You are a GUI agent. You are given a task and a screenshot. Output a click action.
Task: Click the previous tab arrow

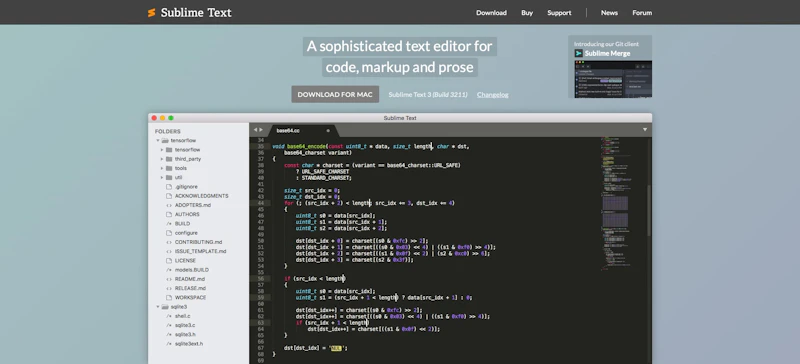[x=255, y=130]
